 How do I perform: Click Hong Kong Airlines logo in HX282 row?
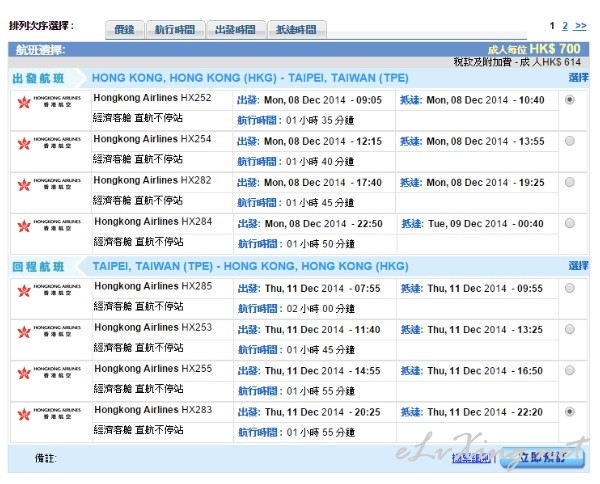[49, 184]
